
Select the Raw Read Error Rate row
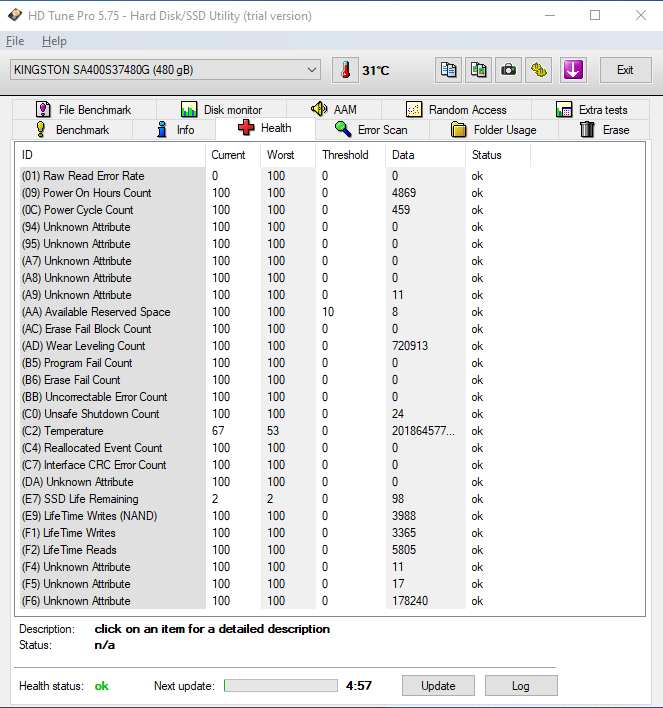pos(275,176)
